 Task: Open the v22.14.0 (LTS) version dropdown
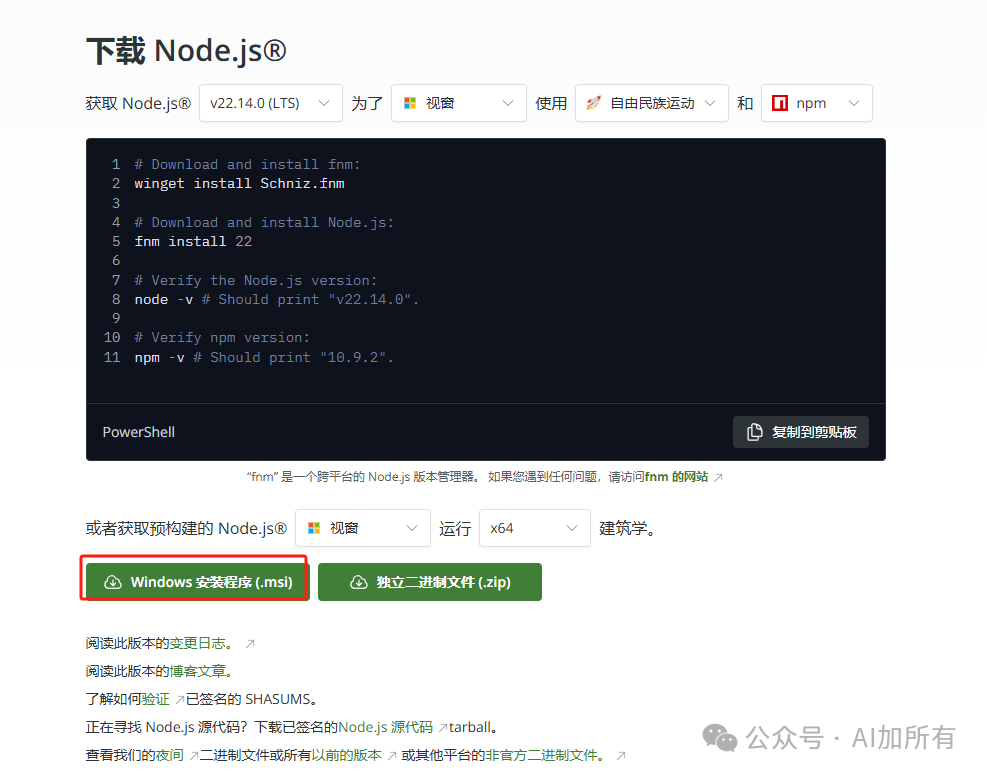point(271,103)
